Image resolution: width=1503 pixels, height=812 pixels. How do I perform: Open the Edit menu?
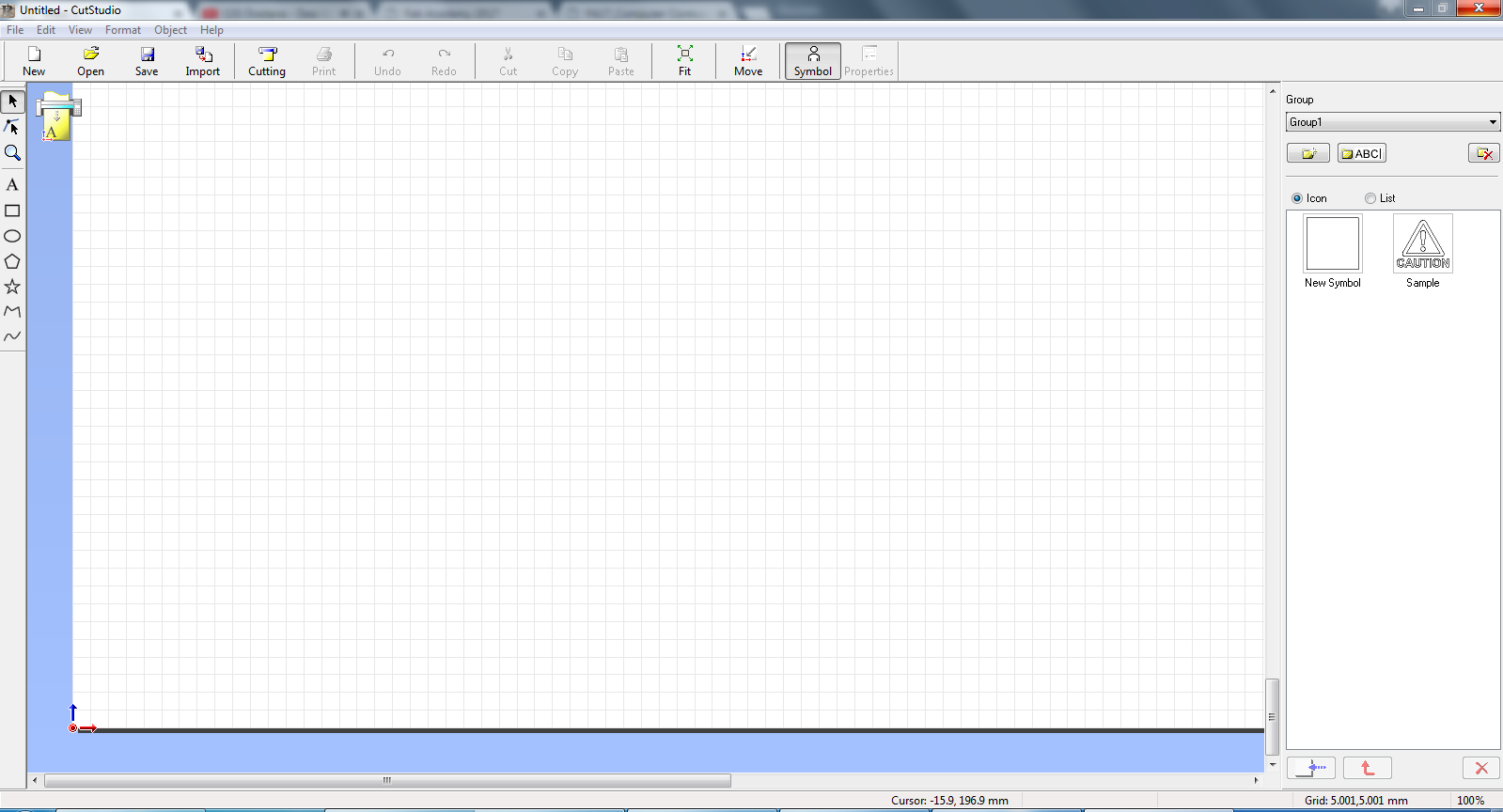[x=46, y=30]
